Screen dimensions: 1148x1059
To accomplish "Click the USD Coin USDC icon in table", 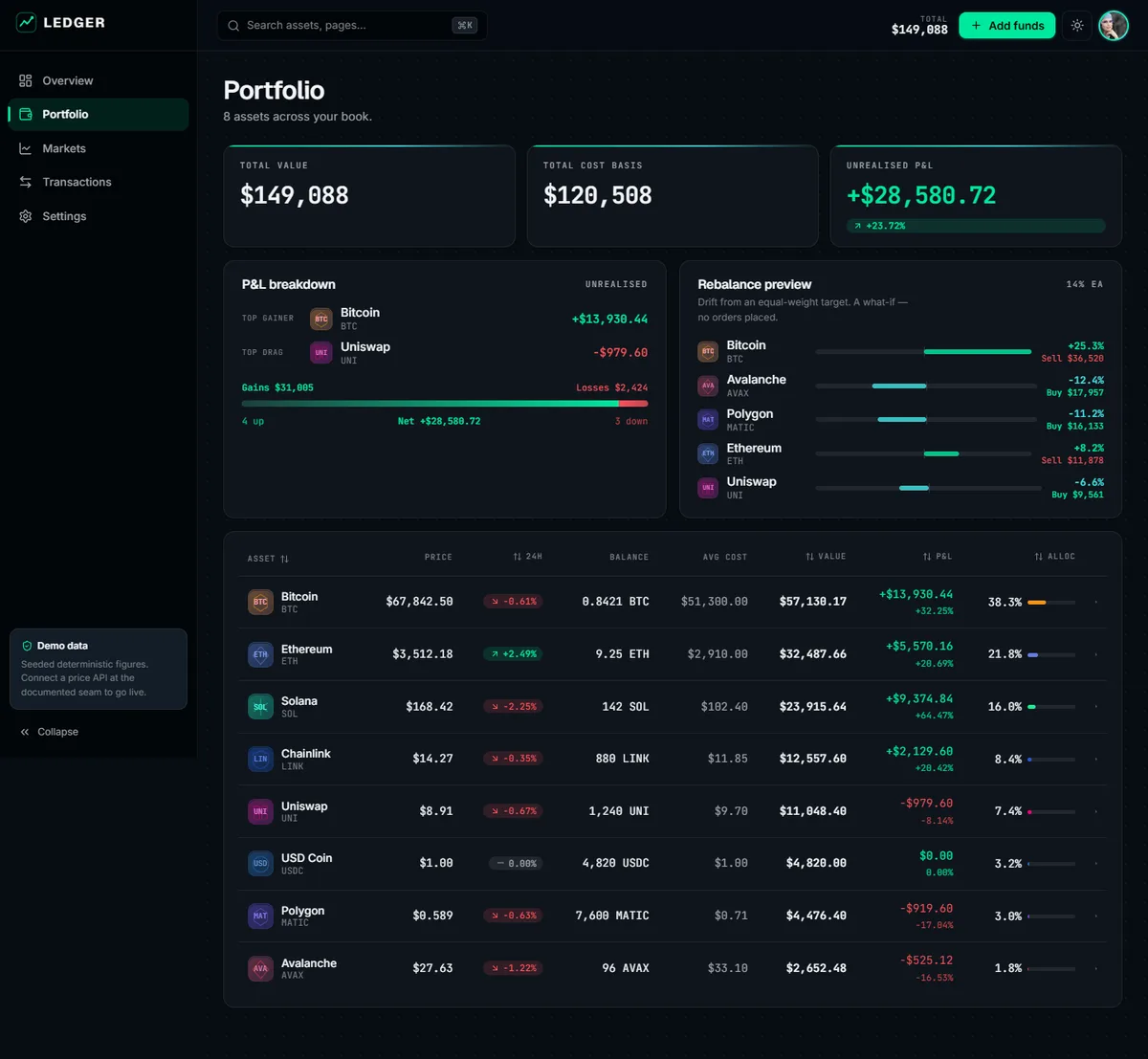I will pyautogui.click(x=260, y=864).
